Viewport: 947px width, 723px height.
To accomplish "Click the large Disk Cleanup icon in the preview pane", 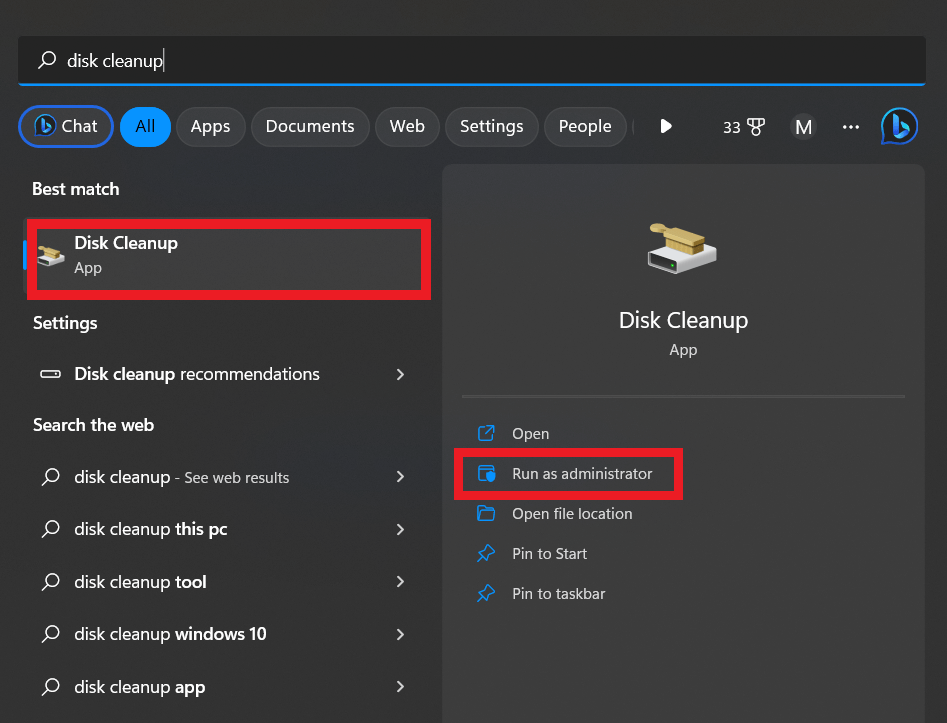I will (682, 248).
